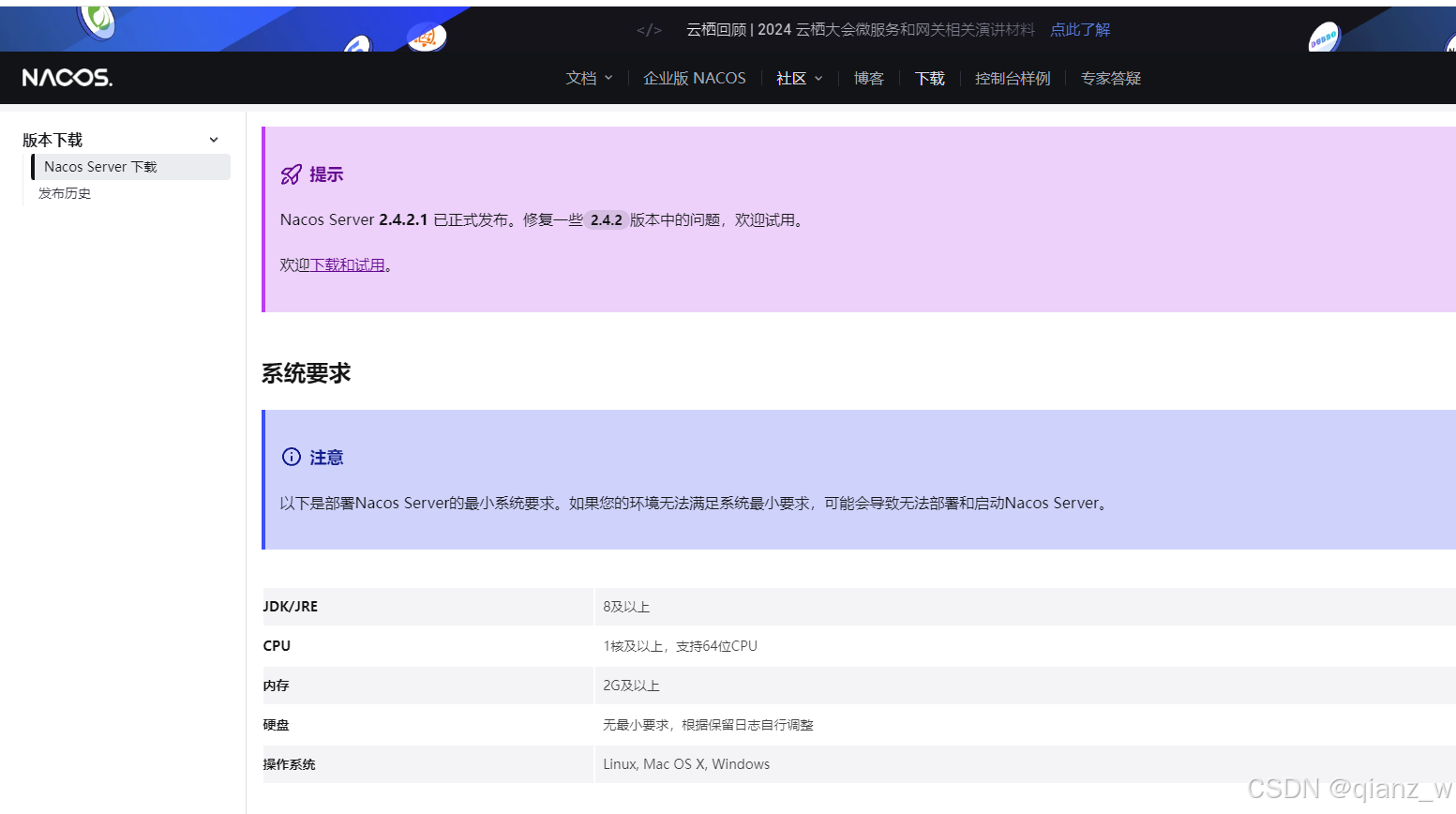Click the rocket icon beside 提示
Image resolution: width=1456 pixels, height=814 pixels.
pos(292,174)
